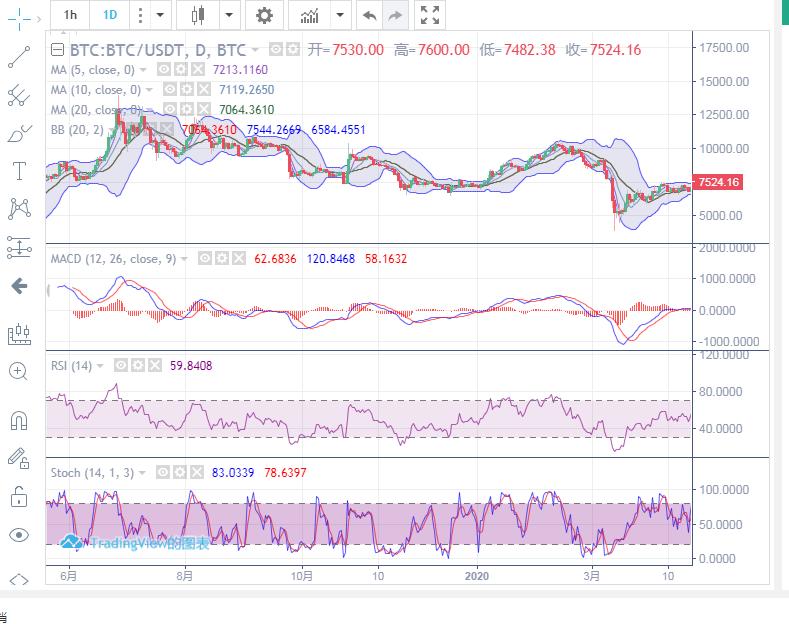Screen dimensions: 789x624
Task: Switch to the 1D timeframe
Action: [110, 15]
